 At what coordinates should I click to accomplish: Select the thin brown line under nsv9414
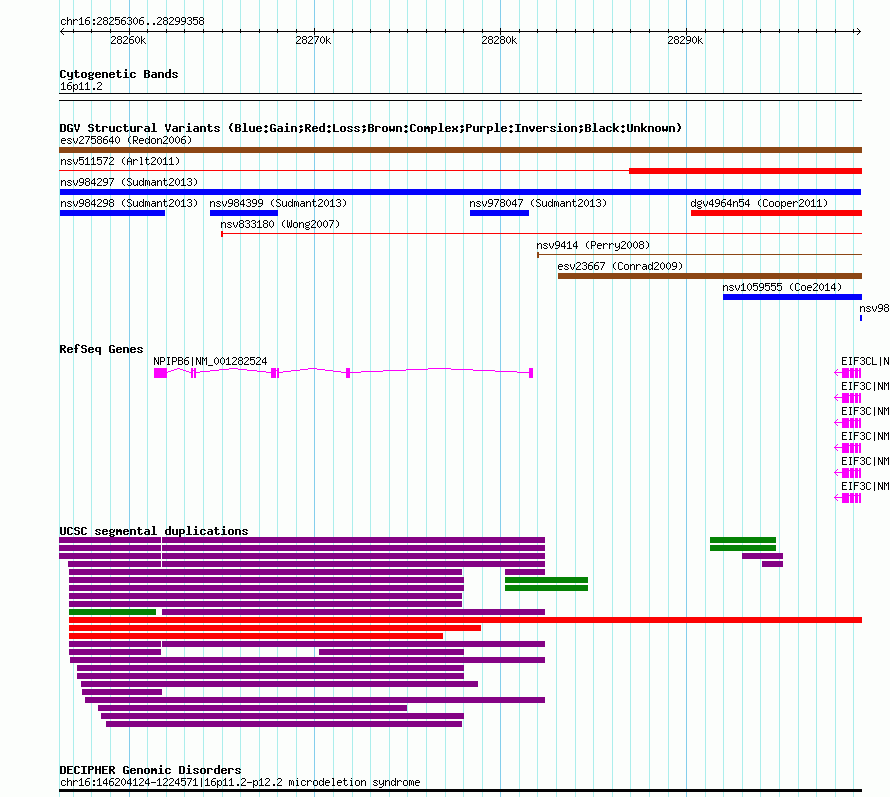(x=699, y=254)
